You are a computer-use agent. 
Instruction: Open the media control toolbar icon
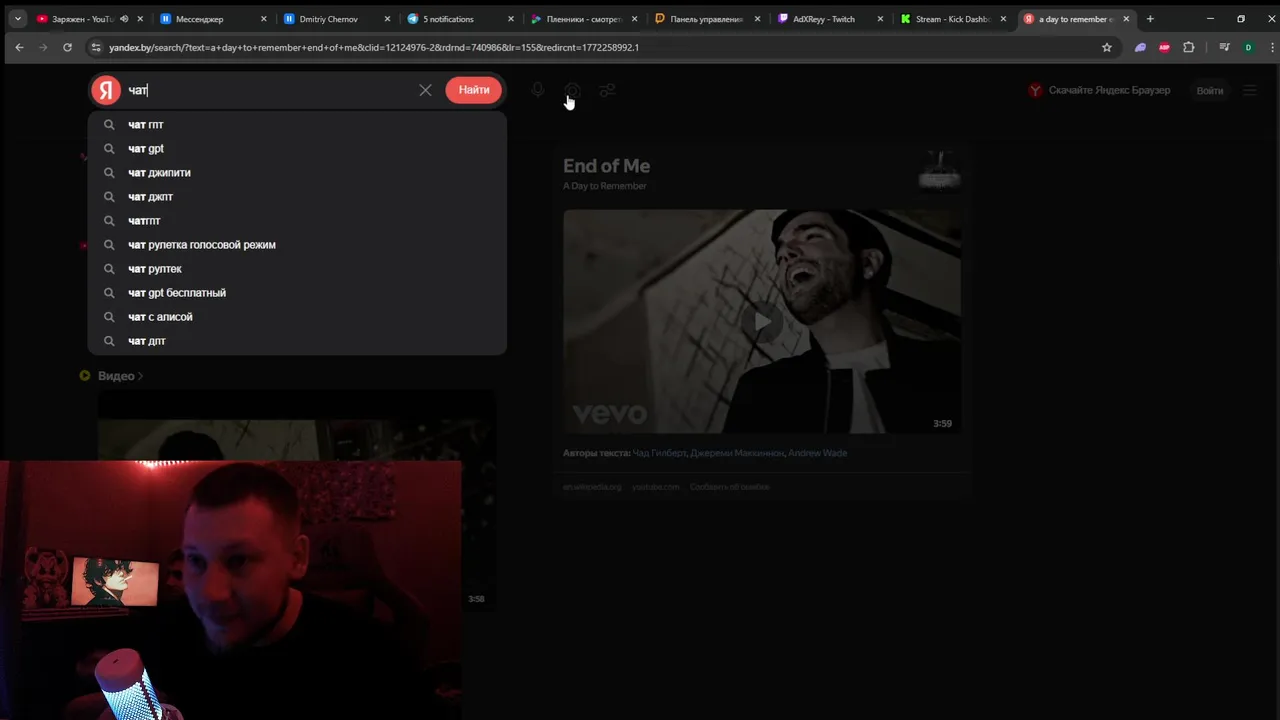[1224, 47]
